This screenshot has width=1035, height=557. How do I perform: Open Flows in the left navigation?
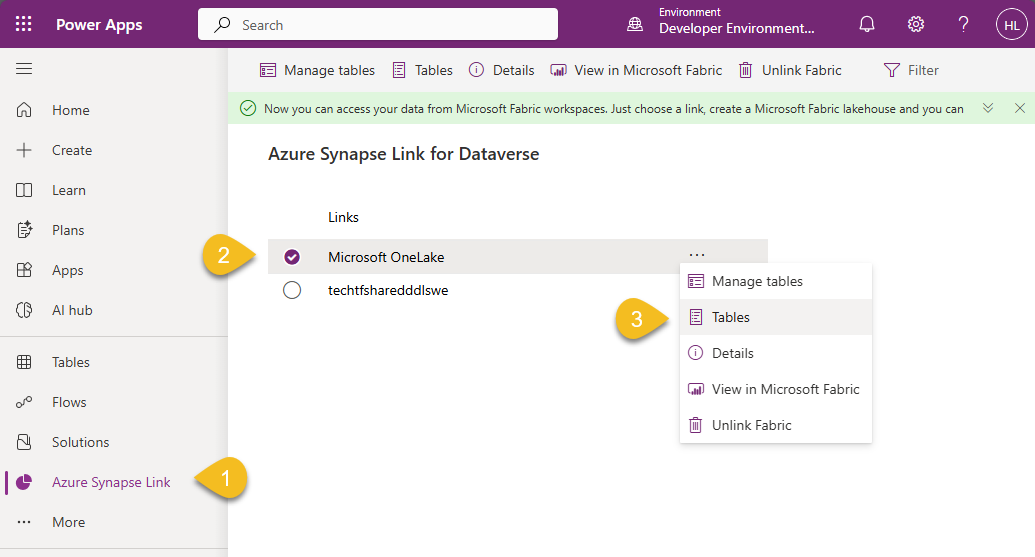(69, 402)
